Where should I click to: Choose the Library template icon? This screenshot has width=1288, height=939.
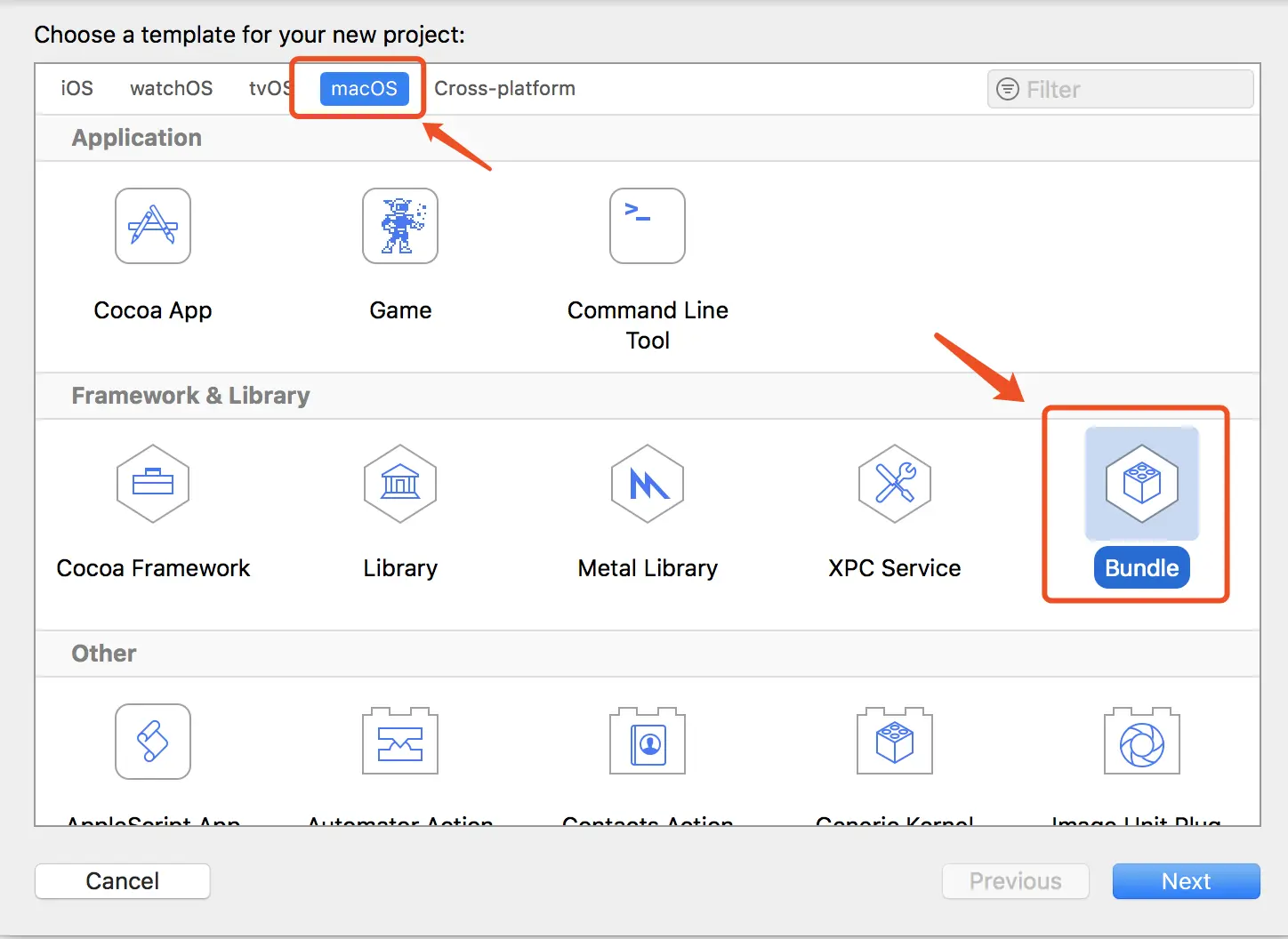pos(400,484)
